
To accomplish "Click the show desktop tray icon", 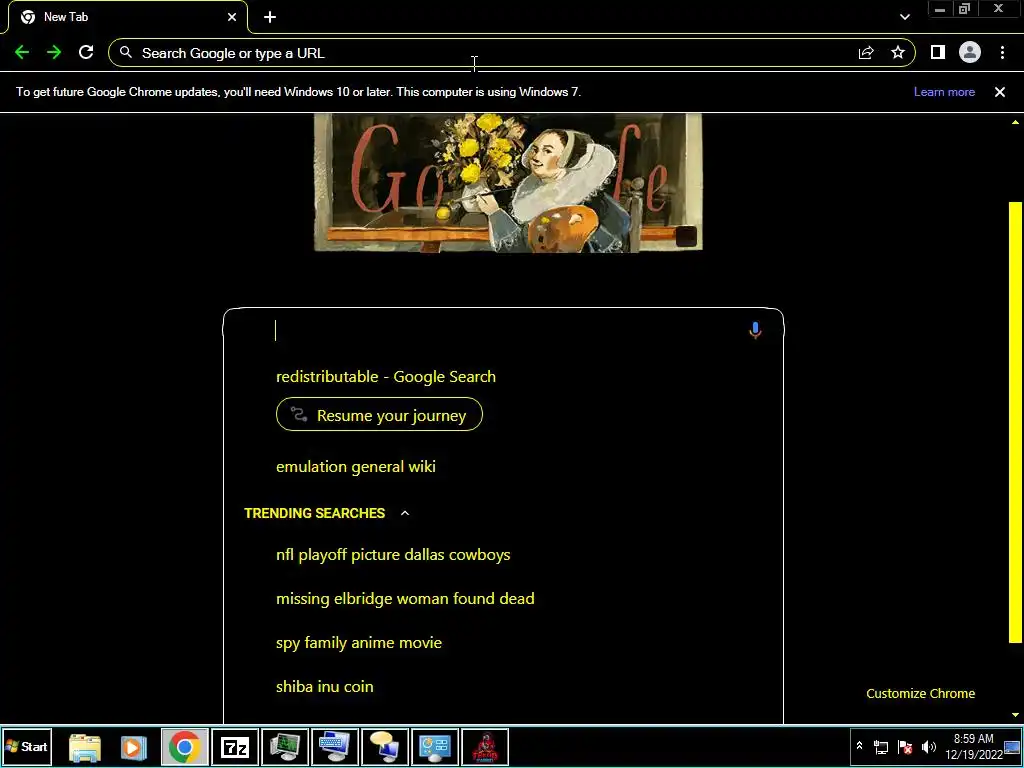I will tap(1012, 747).
